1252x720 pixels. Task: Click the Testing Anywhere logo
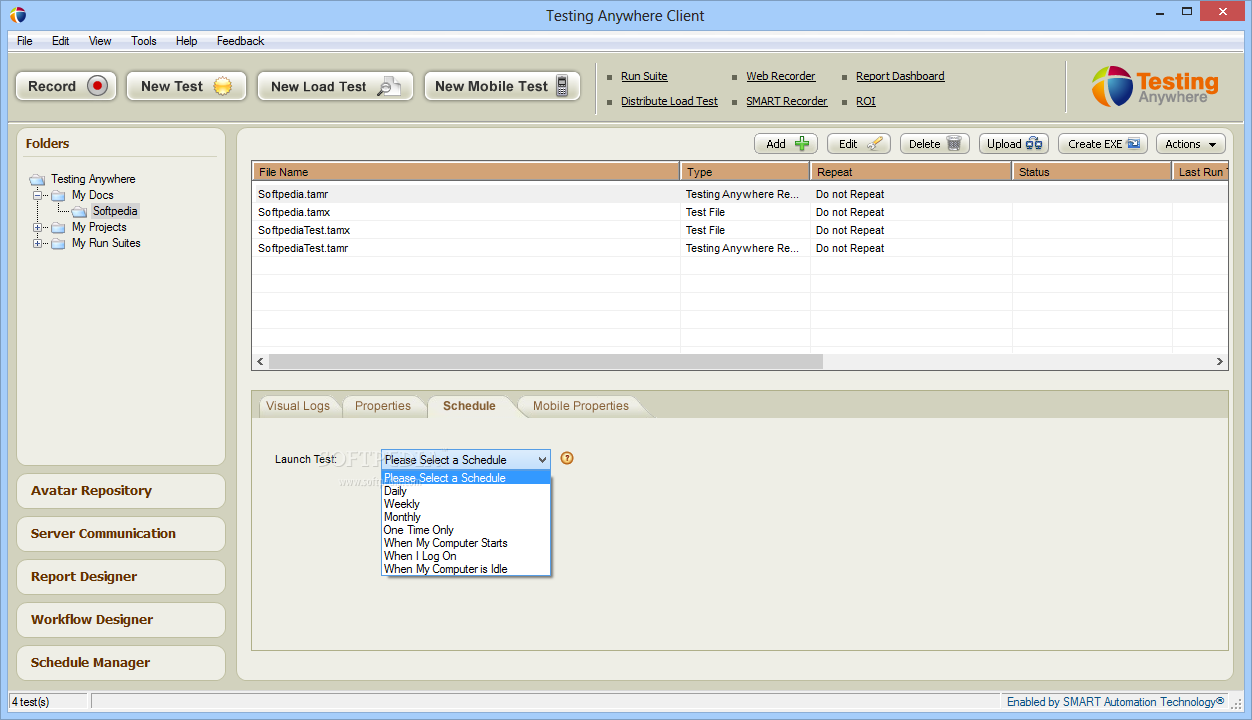point(1155,86)
